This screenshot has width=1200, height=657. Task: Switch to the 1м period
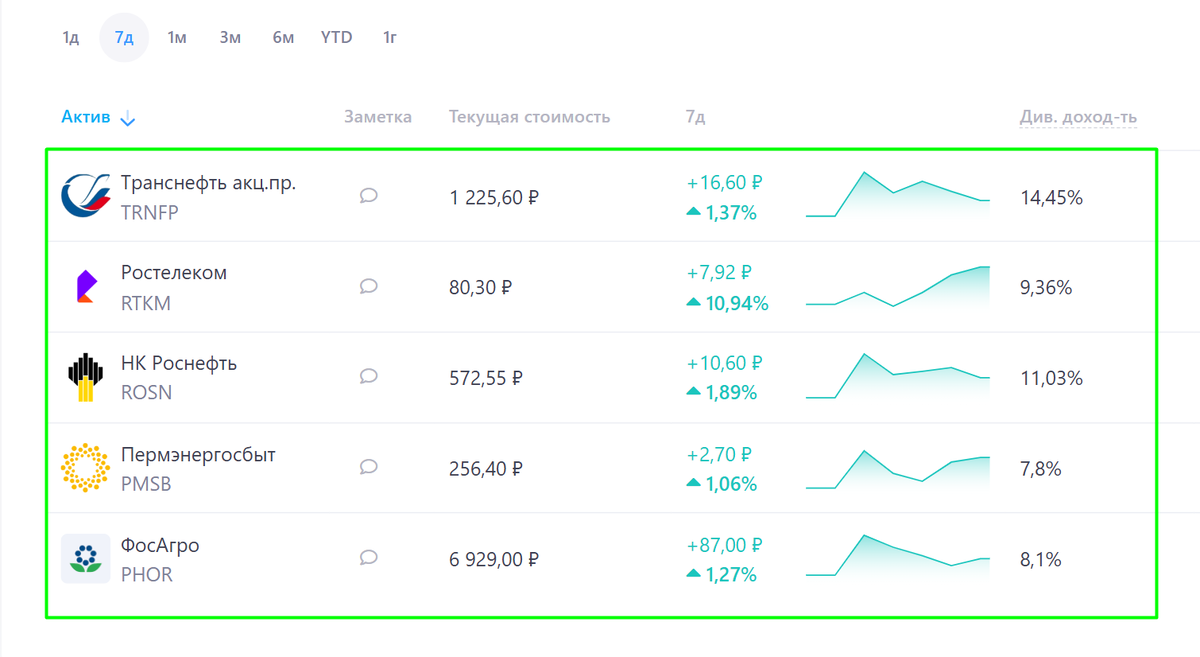coord(177,38)
